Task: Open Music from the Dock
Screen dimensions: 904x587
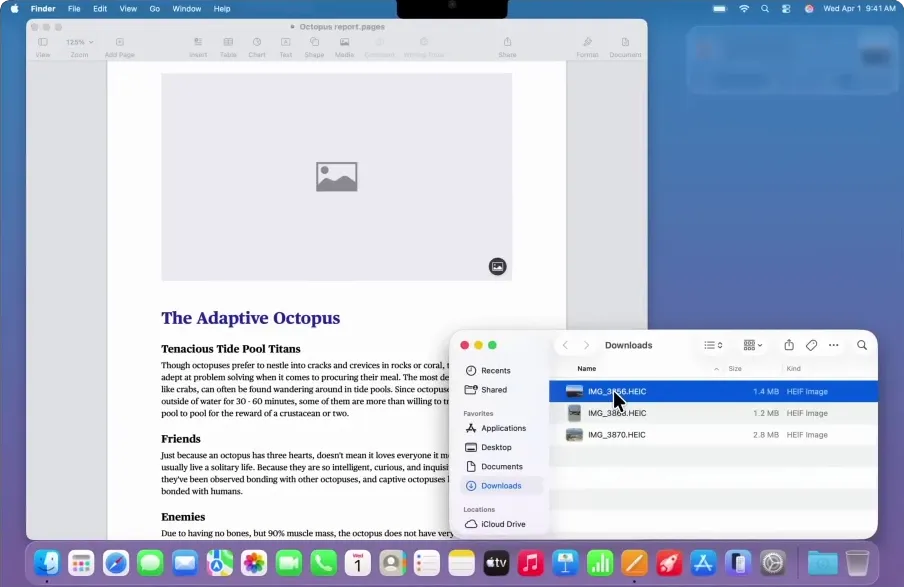Action: click(x=530, y=563)
